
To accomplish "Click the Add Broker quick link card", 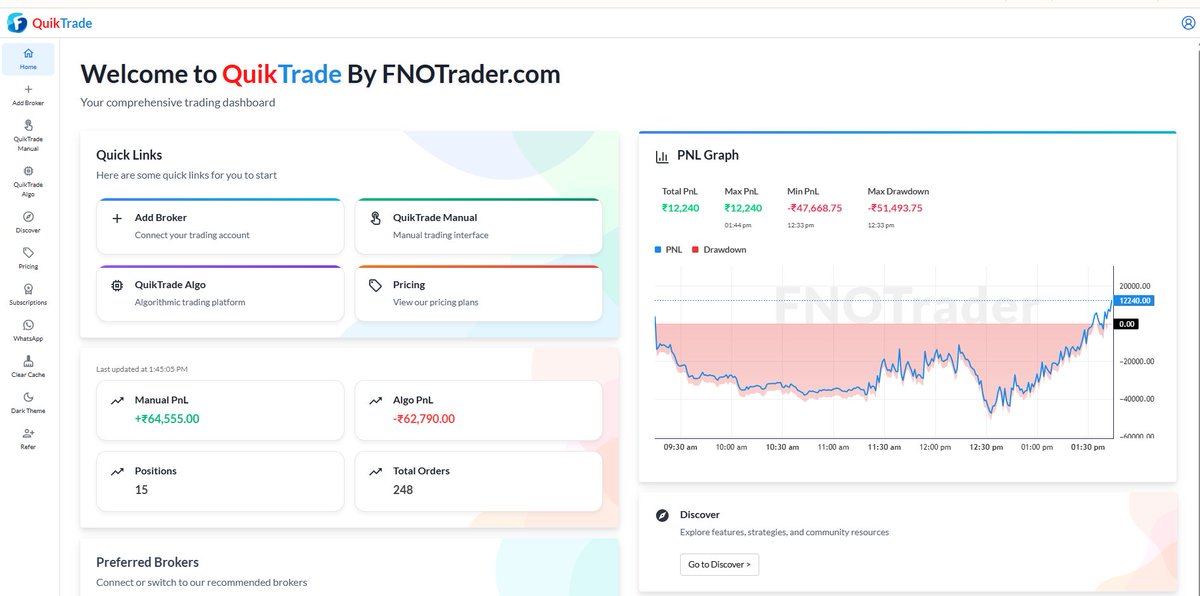I will coord(220,226).
